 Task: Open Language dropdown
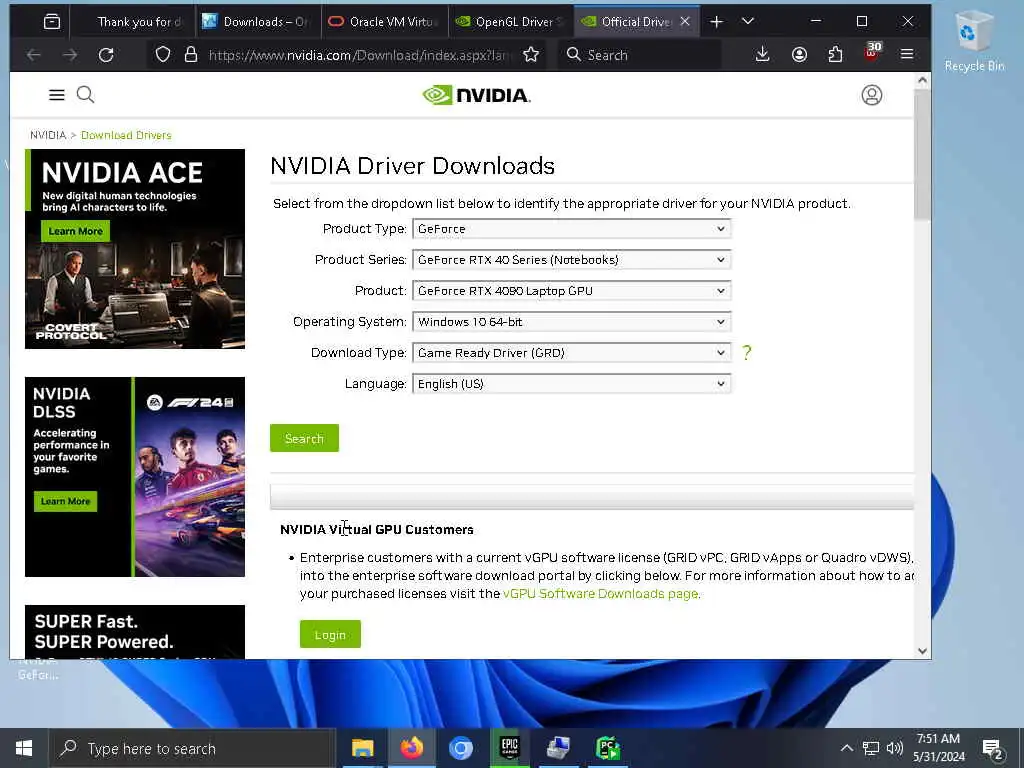[571, 384]
